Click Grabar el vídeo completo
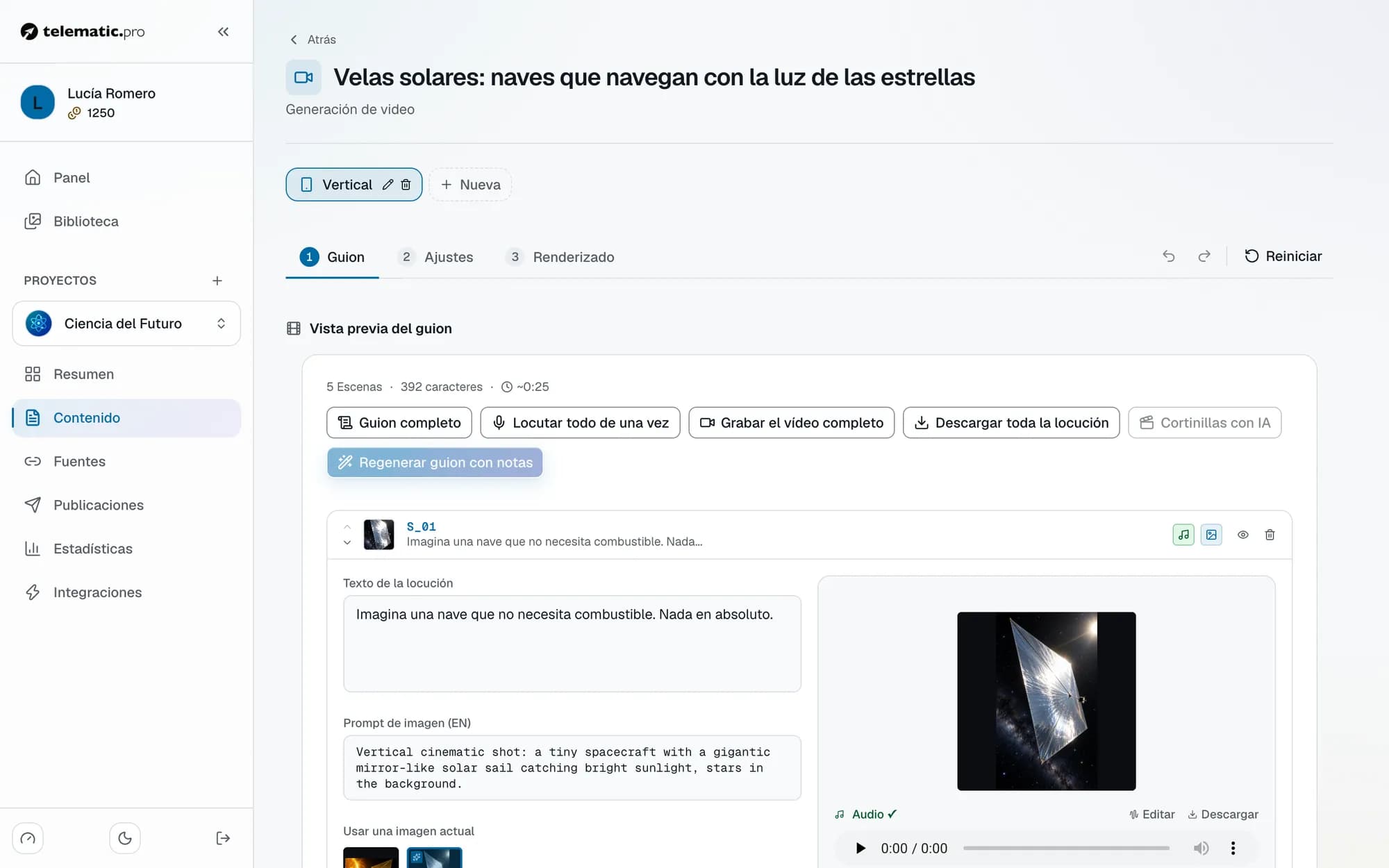The image size is (1389, 868). coord(791,423)
